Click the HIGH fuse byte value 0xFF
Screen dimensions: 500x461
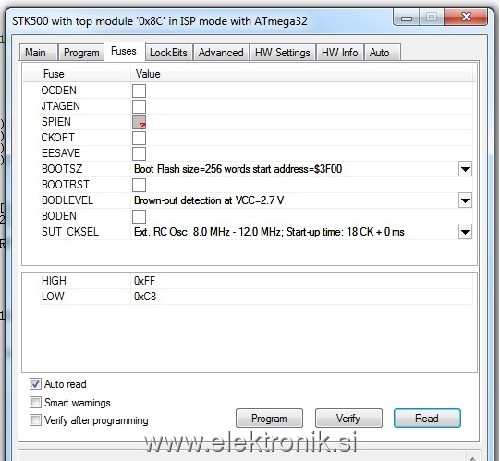point(144,281)
